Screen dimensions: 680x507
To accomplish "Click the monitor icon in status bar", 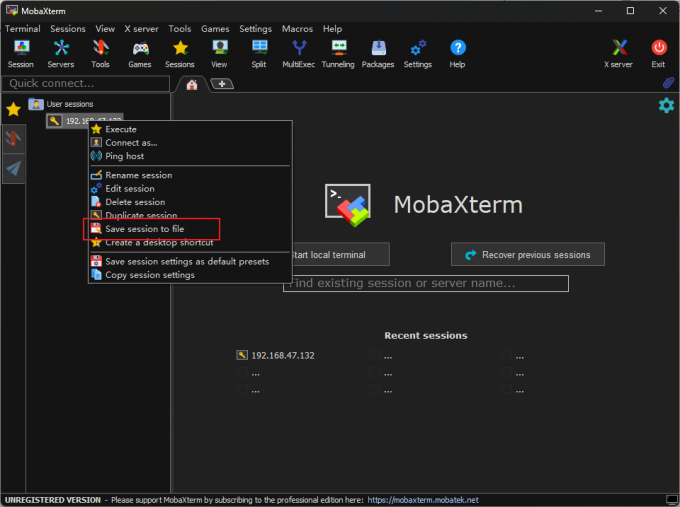I will (x=671, y=500).
